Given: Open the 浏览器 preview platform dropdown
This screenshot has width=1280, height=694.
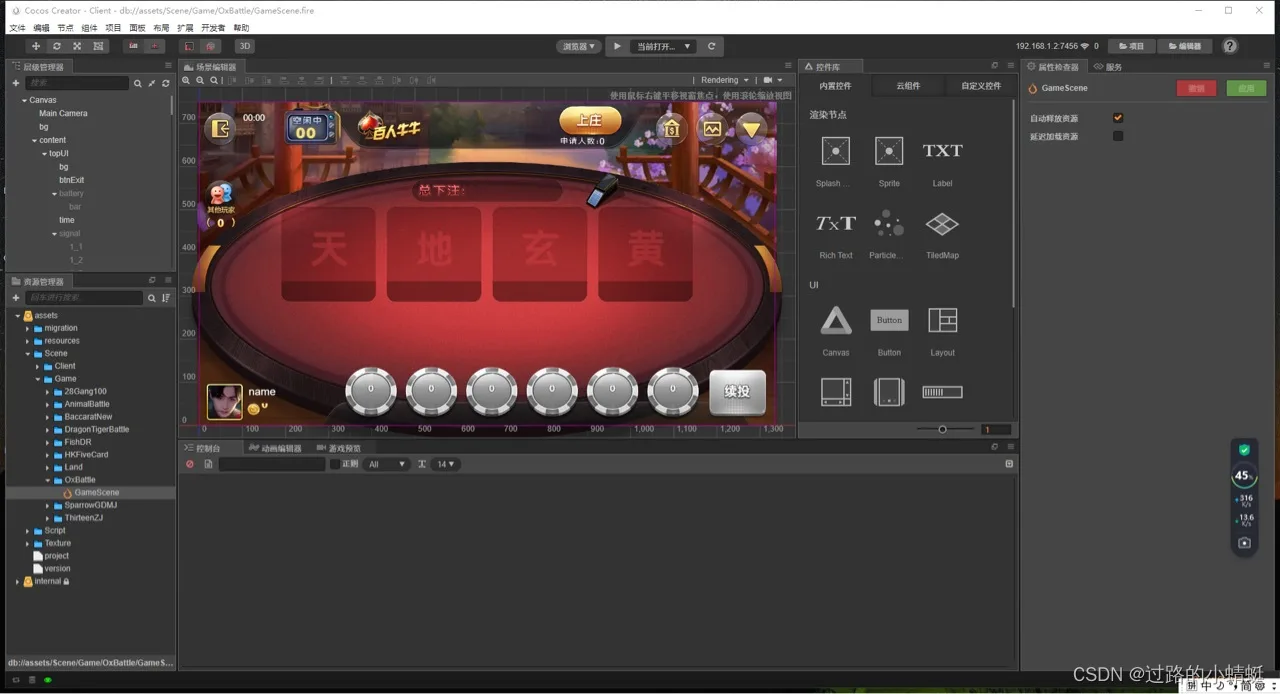Looking at the screenshot, I should pyautogui.click(x=578, y=46).
